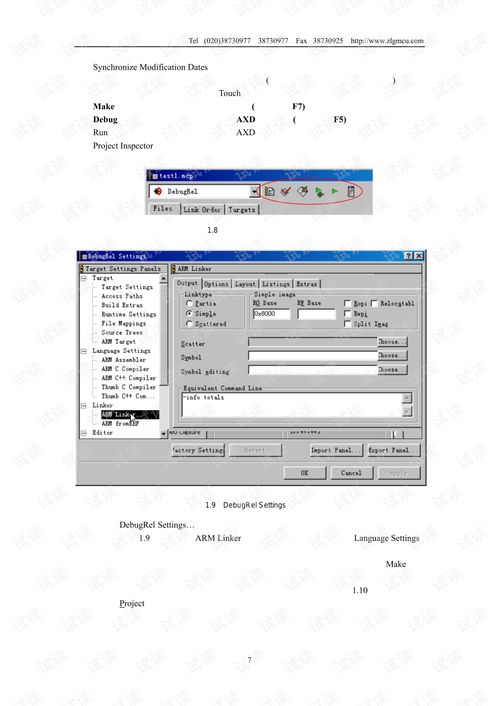Viewport: 499px width, 706px height.
Task: Click Synchronize Modification Dates checkmark icon
Action: [x=286, y=191]
